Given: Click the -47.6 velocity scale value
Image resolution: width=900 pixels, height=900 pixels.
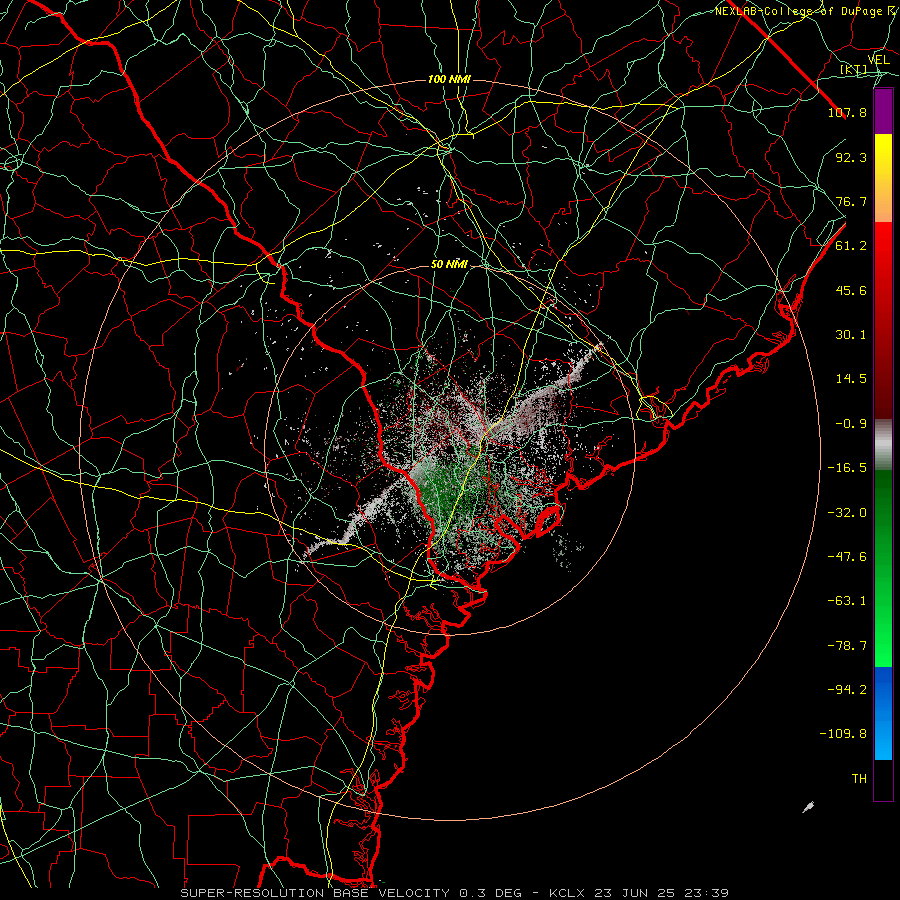Looking at the screenshot, I should click(x=847, y=557).
